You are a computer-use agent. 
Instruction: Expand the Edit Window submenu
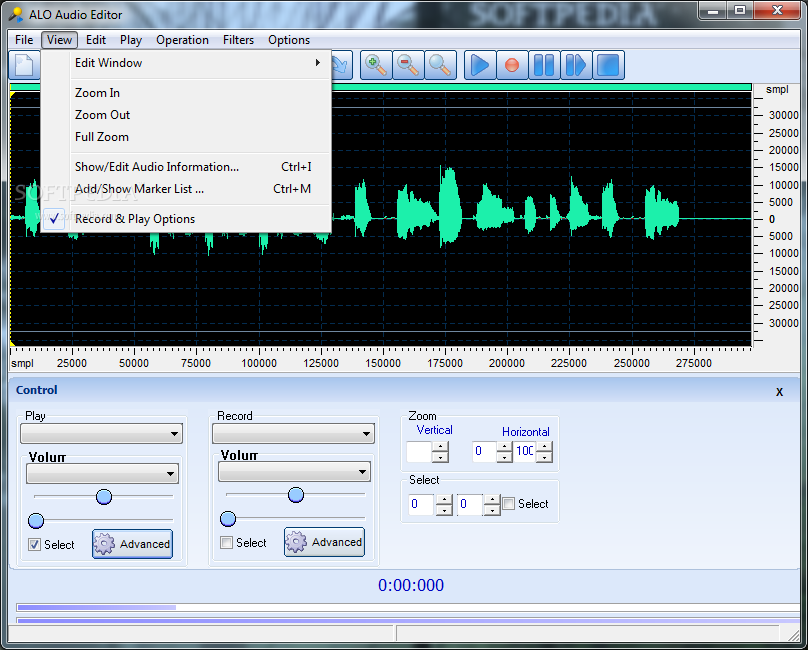pos(186,63)
